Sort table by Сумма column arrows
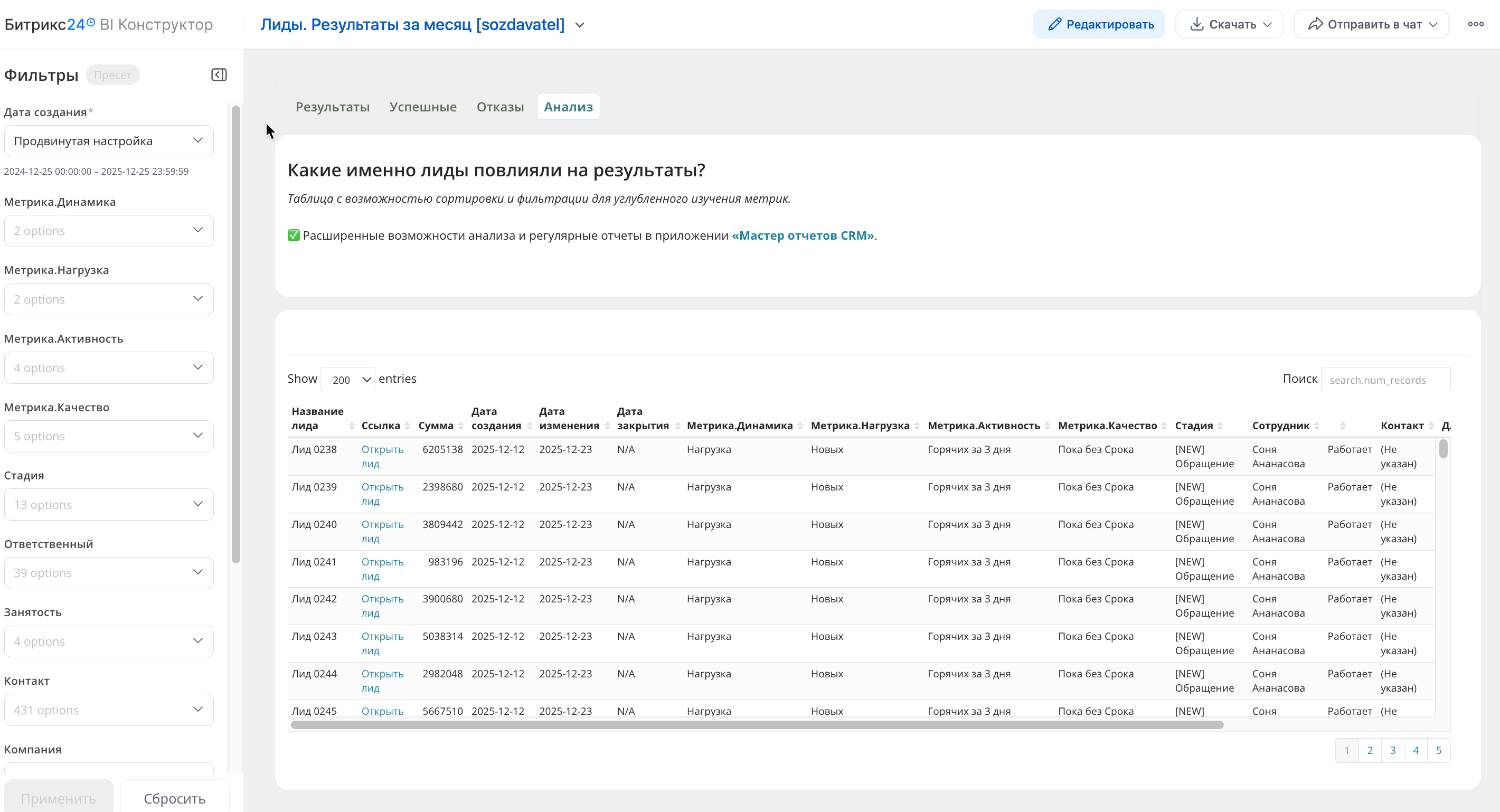This screenshot has width=1500, height=812. pyautogui.click(x=460, y=426)
